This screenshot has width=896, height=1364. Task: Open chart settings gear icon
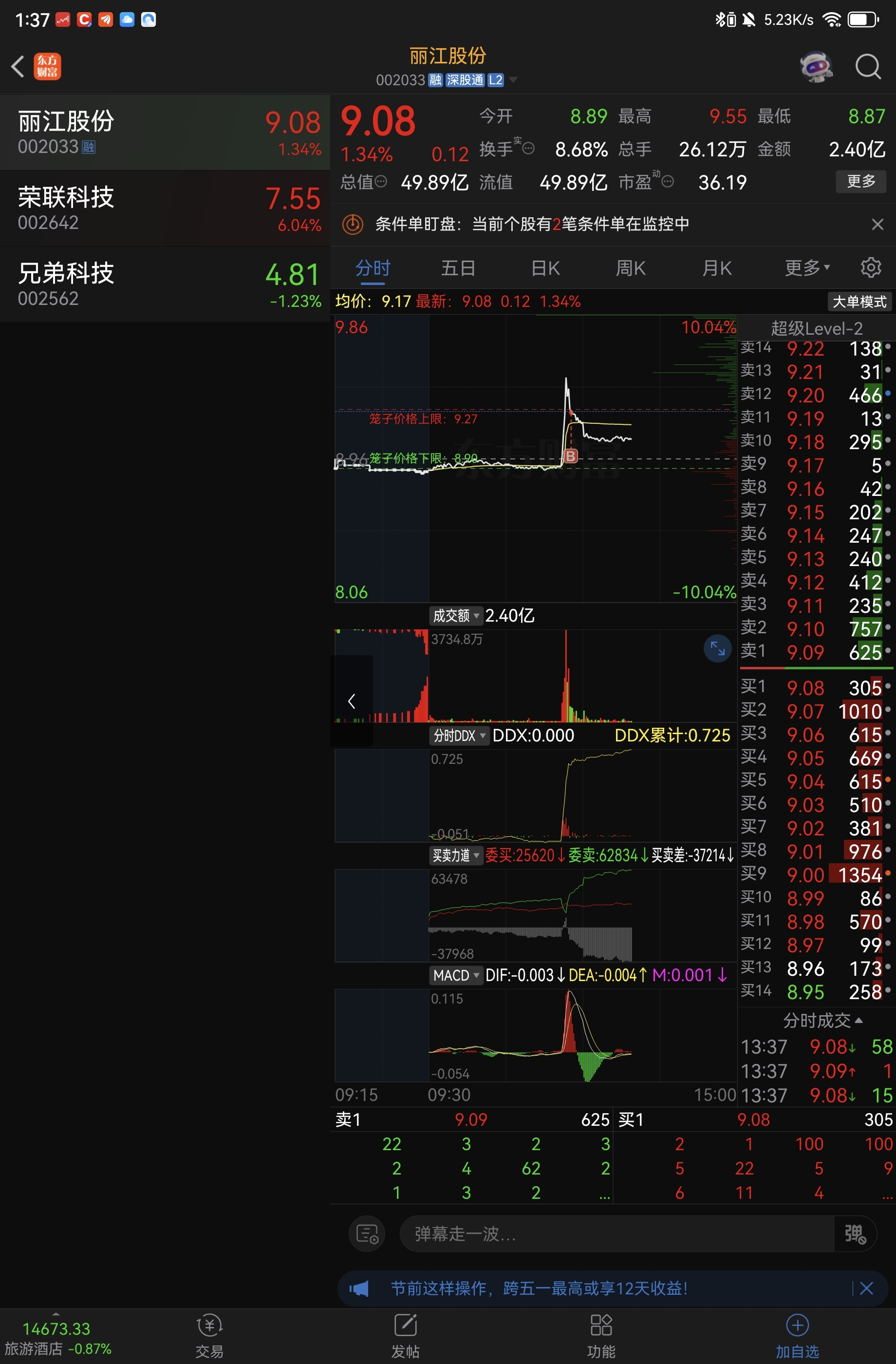[x=870, y=267]
